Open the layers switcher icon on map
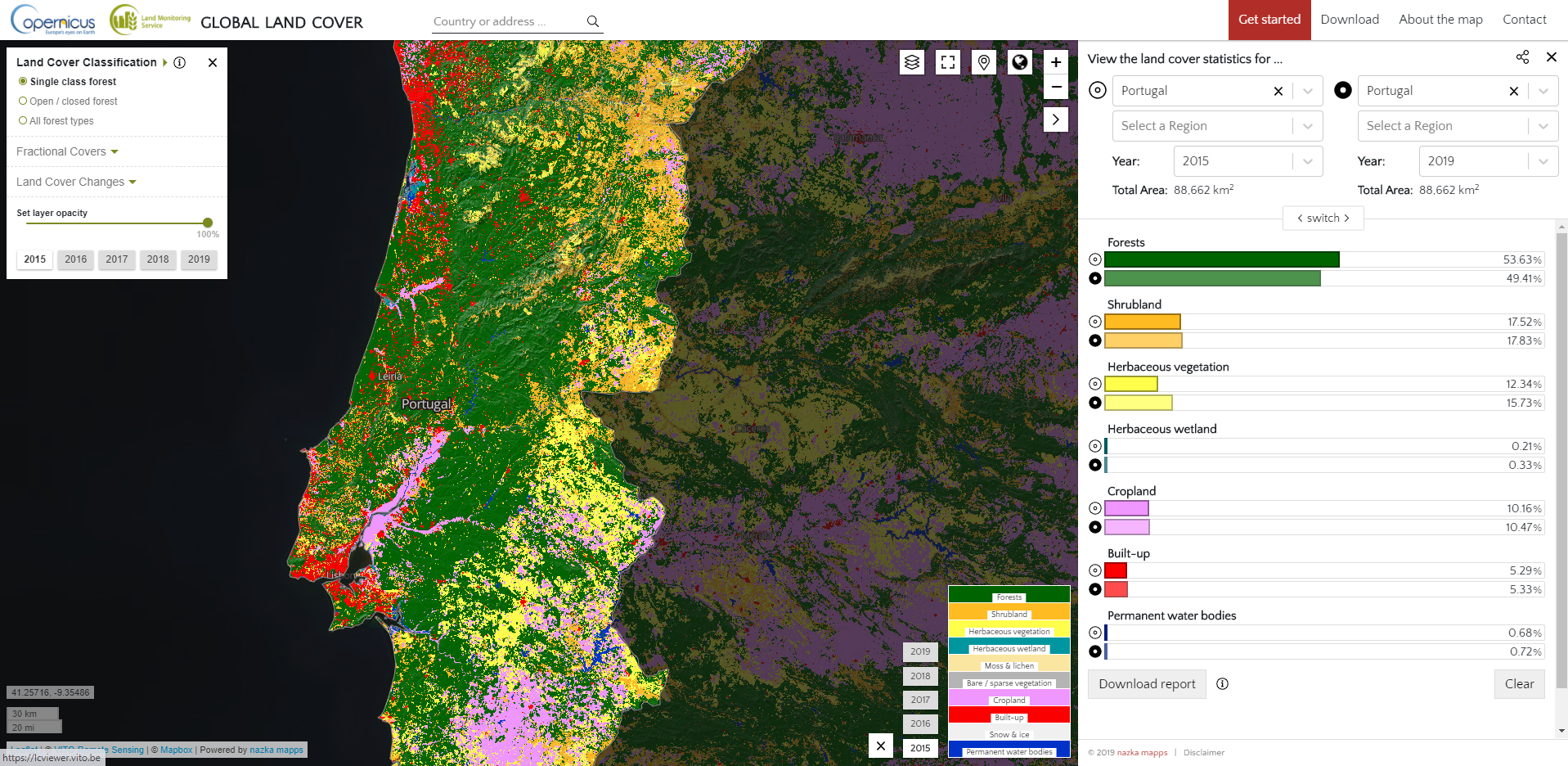 [x=911, y=61]
